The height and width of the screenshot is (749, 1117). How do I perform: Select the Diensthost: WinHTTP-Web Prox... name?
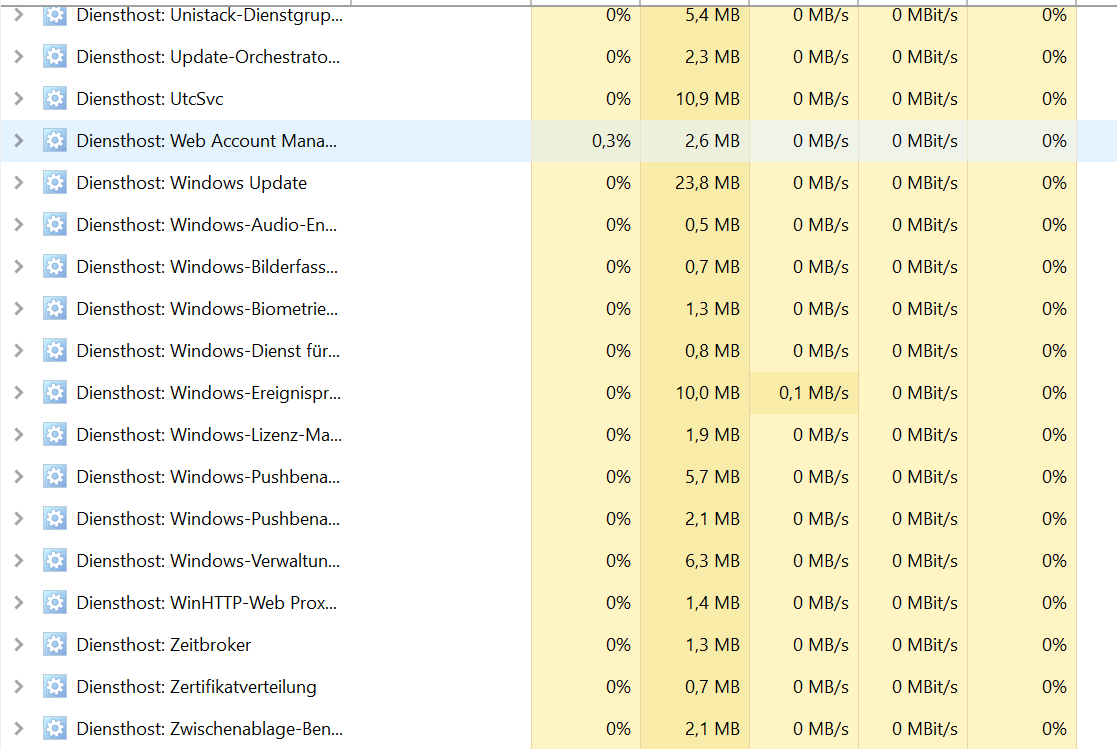point(207,604)
